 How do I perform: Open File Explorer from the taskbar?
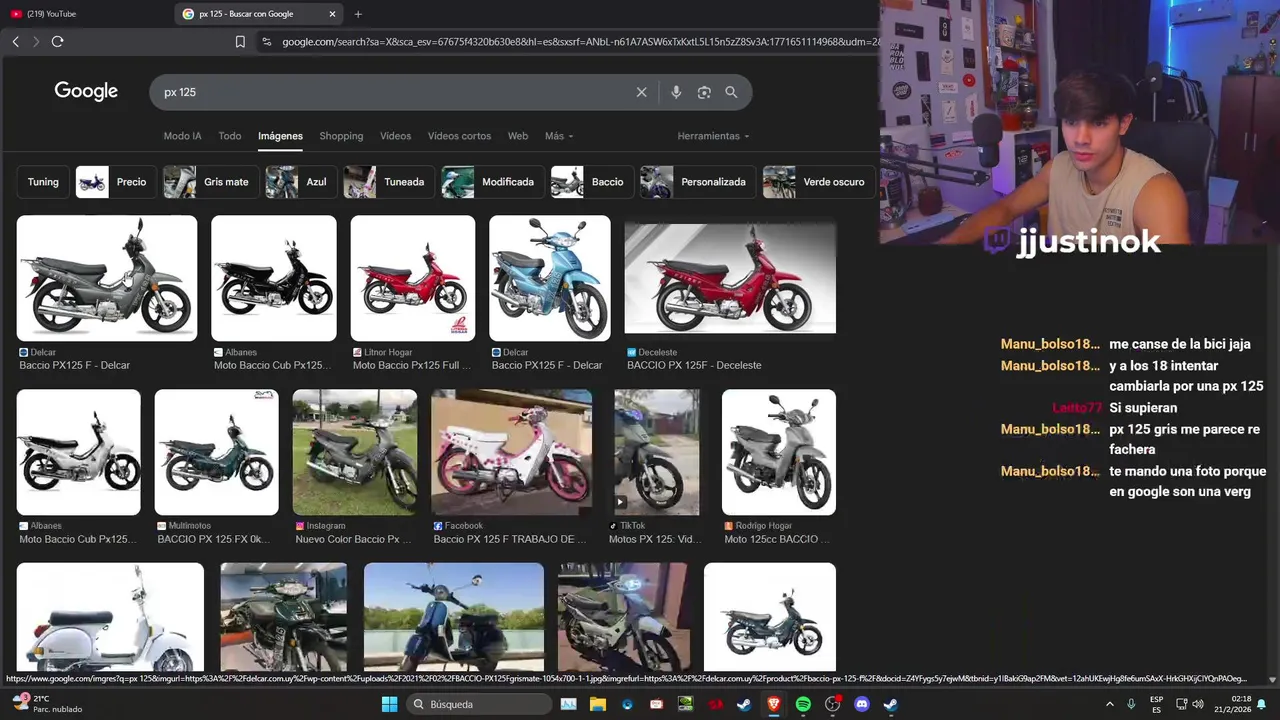[598, 704]
